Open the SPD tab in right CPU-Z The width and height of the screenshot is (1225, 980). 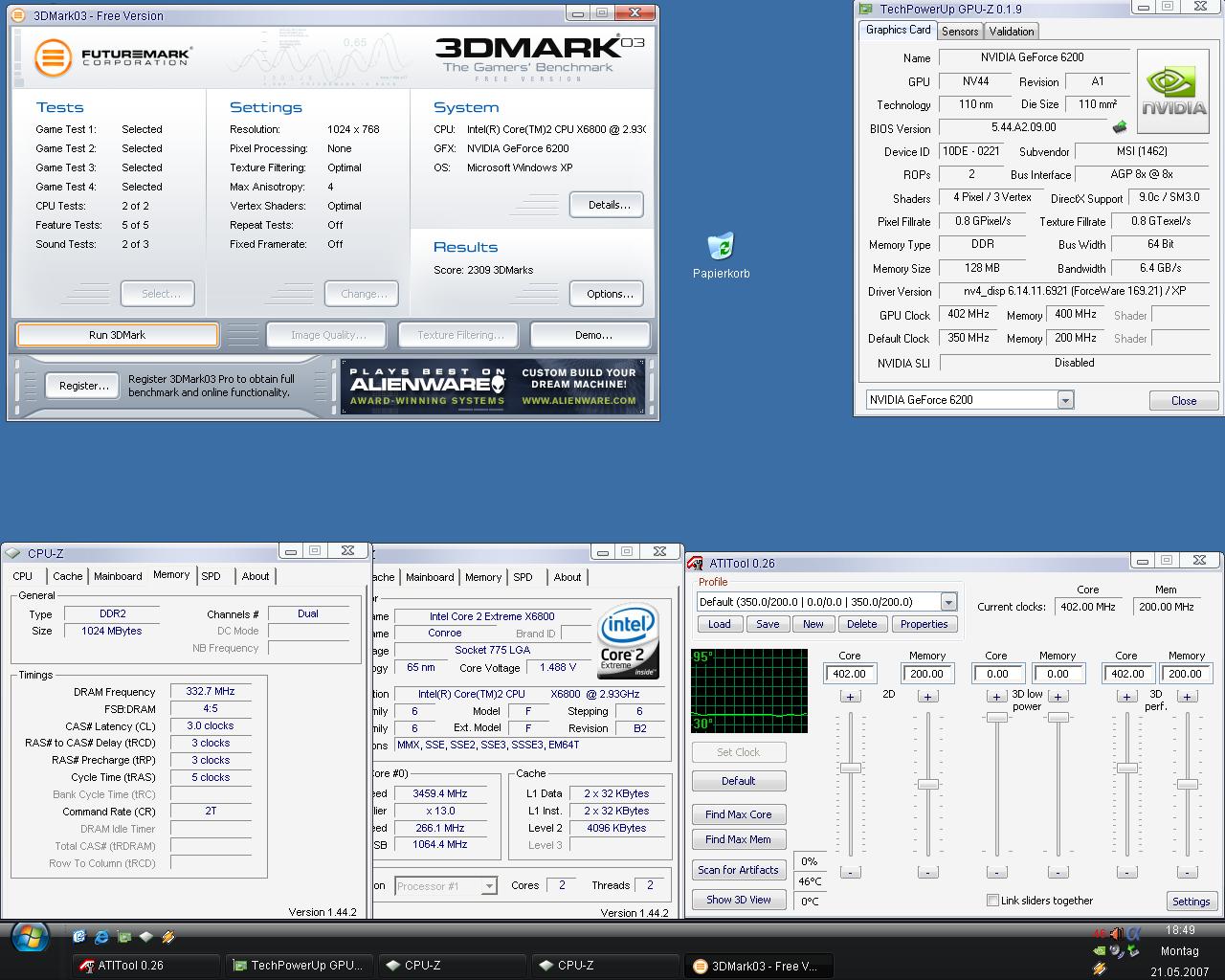(x=523, y=577)
